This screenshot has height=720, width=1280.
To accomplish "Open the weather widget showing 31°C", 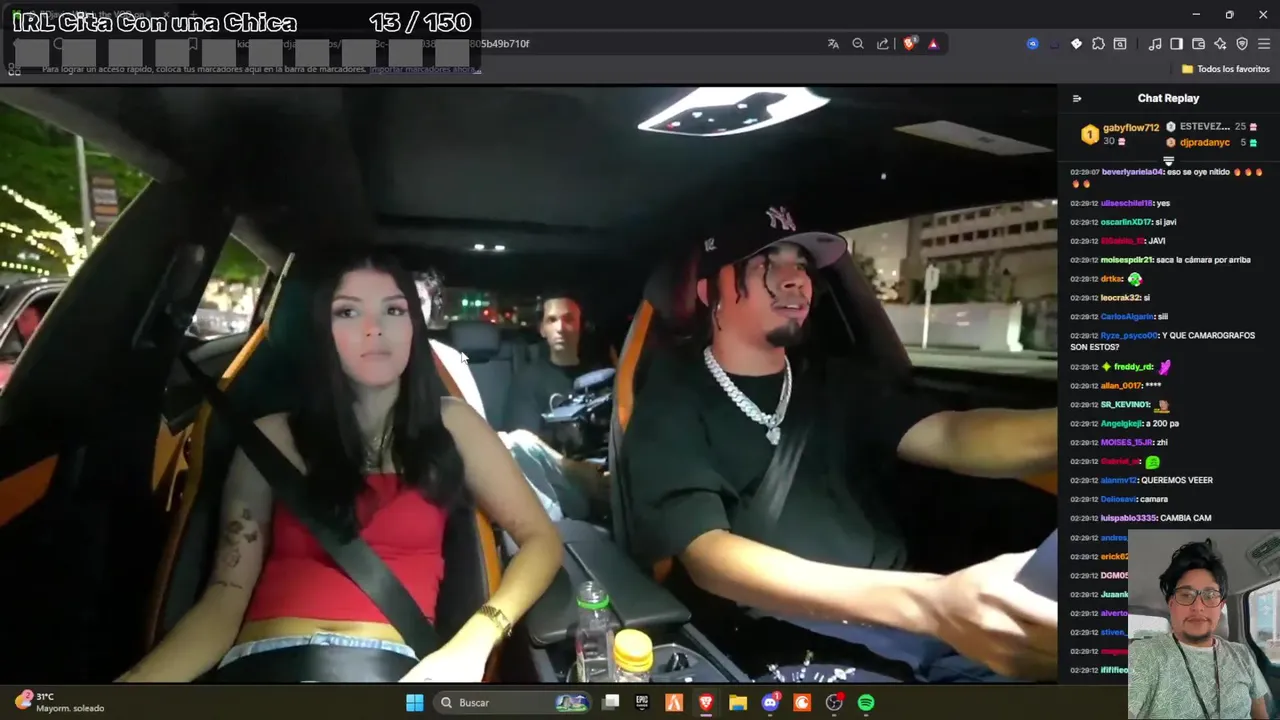I will [60, 702].
